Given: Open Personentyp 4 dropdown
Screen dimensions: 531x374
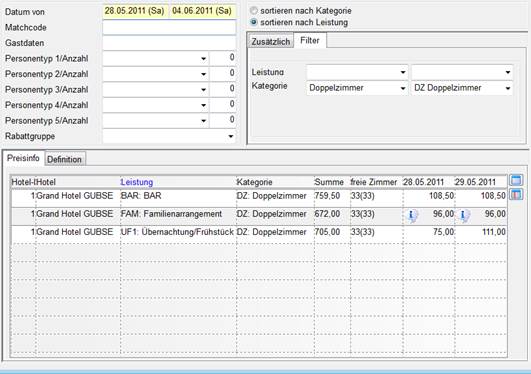Looking at the screenshot, I should tap(203, 105).
